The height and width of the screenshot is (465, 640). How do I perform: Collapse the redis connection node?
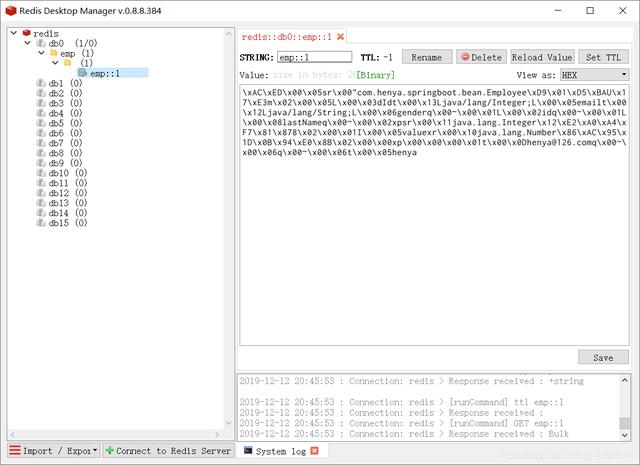tap(14, 33)
